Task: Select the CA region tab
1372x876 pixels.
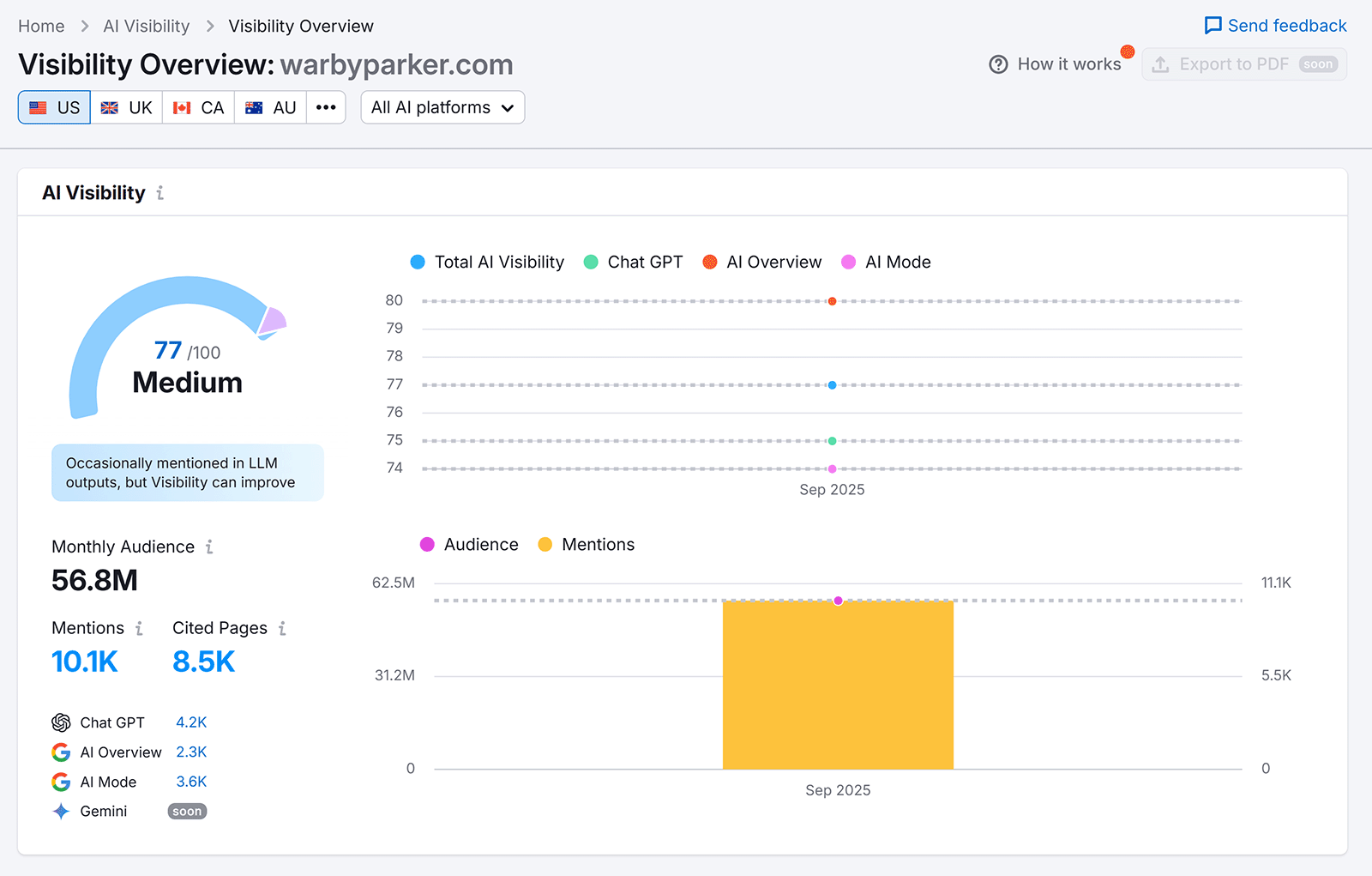Action: [198, 107]
